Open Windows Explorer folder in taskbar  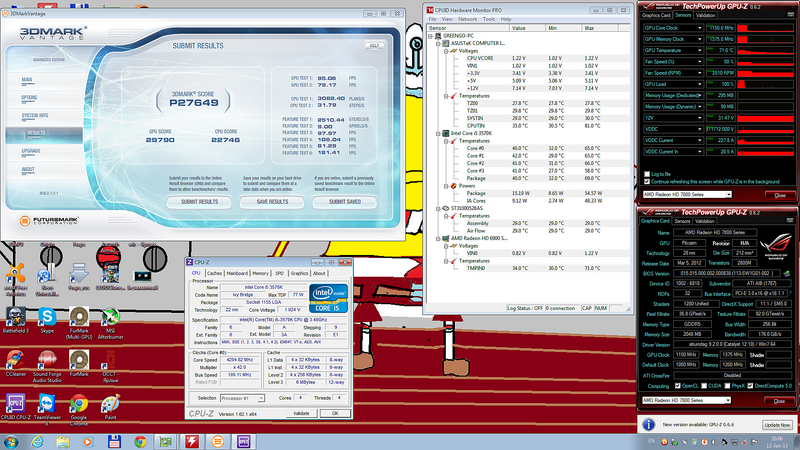click(63, 442)
